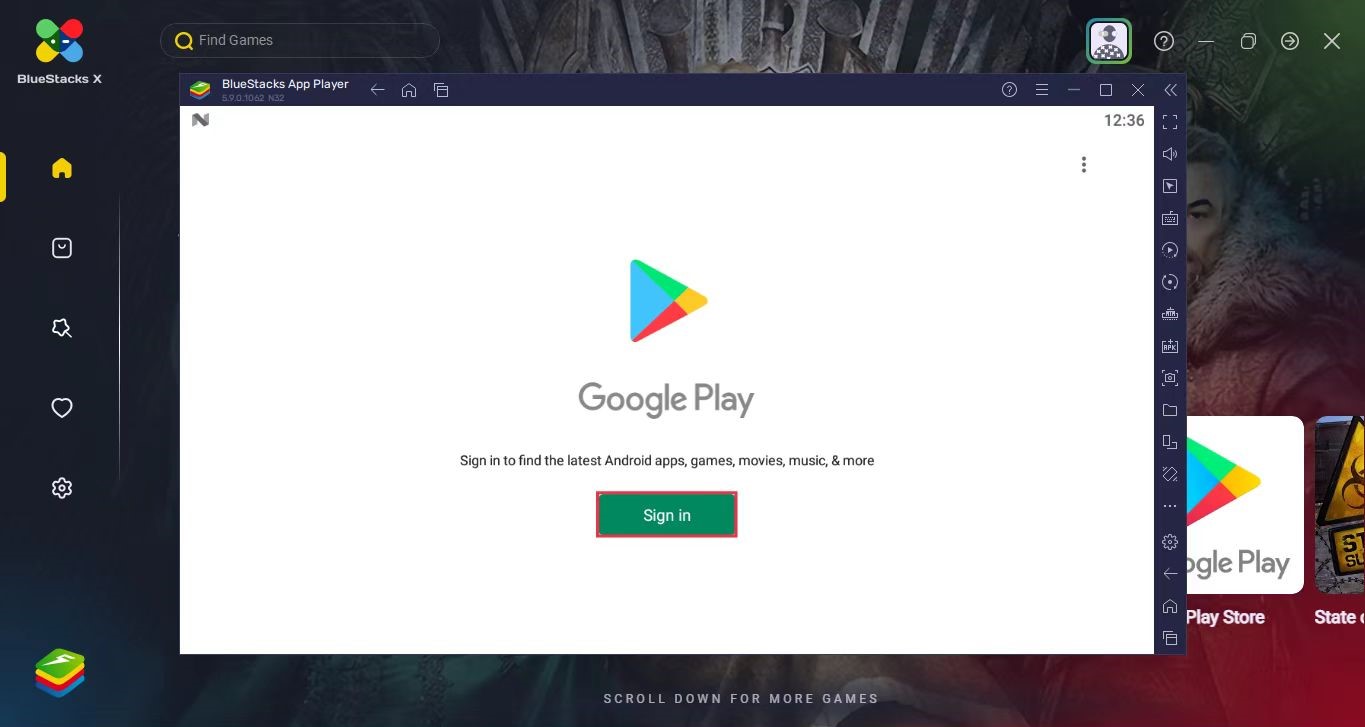Collapse the App Player side toolbar

pyautogui.click(x=1170, y=90)
